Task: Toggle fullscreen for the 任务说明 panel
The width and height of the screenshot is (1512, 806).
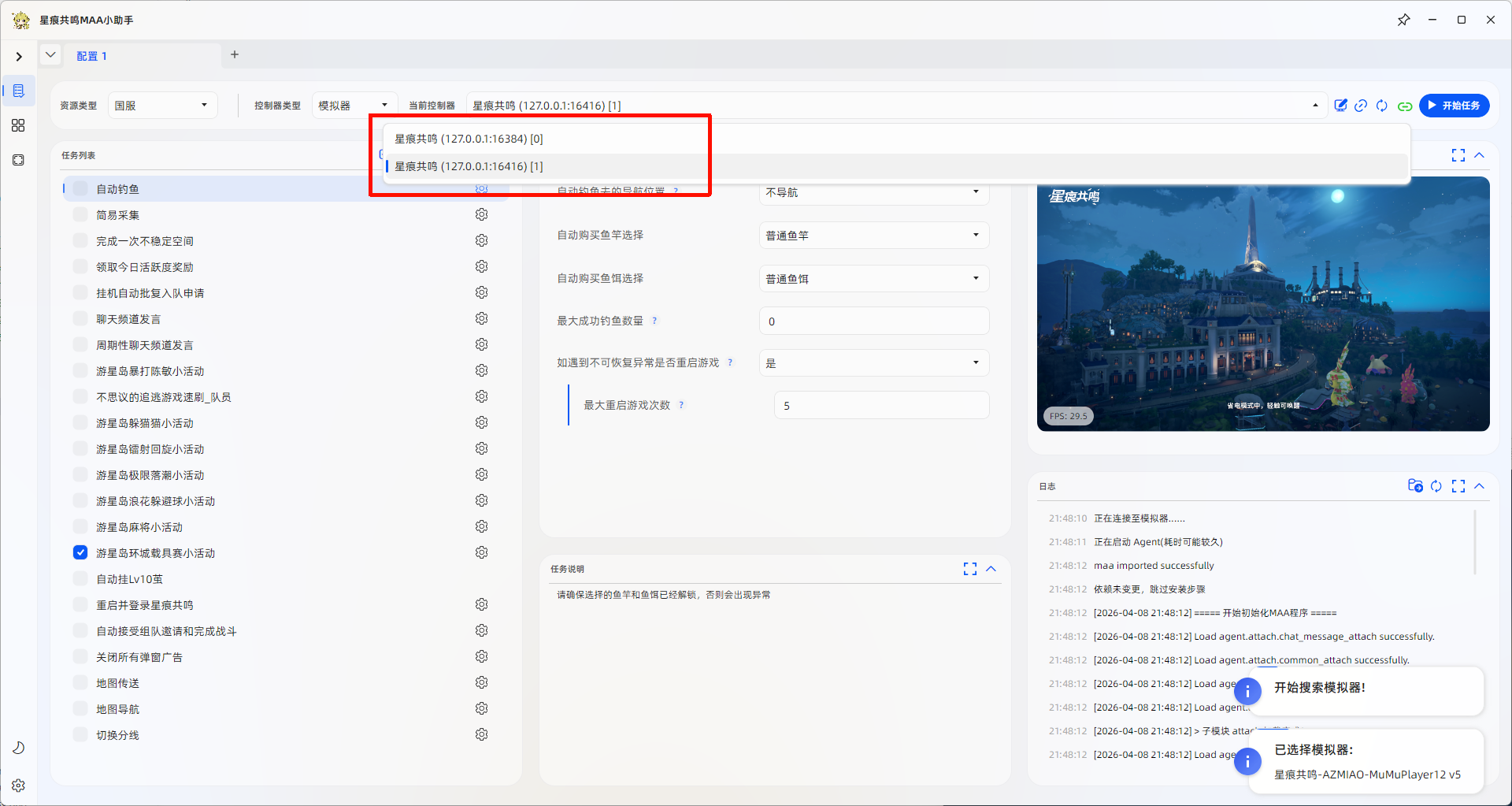Action: [970, 569]
